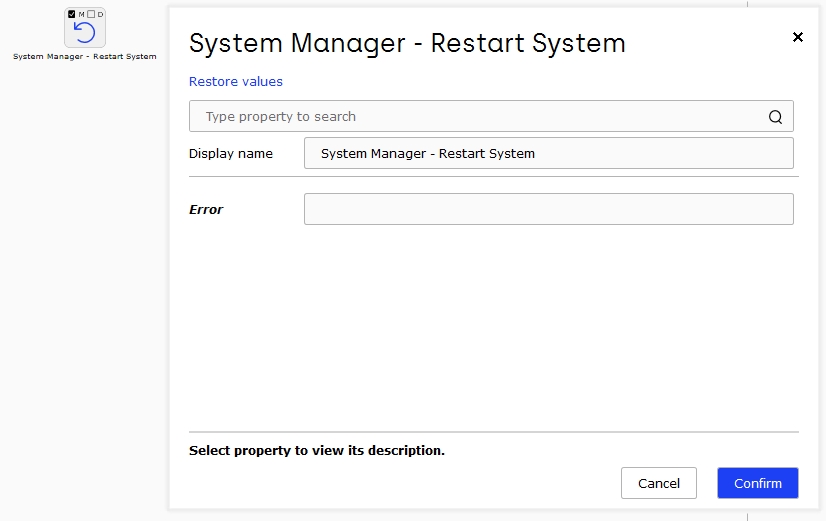
Task: Toggle the M checkbox on the node
Action: tap(72, 14)
